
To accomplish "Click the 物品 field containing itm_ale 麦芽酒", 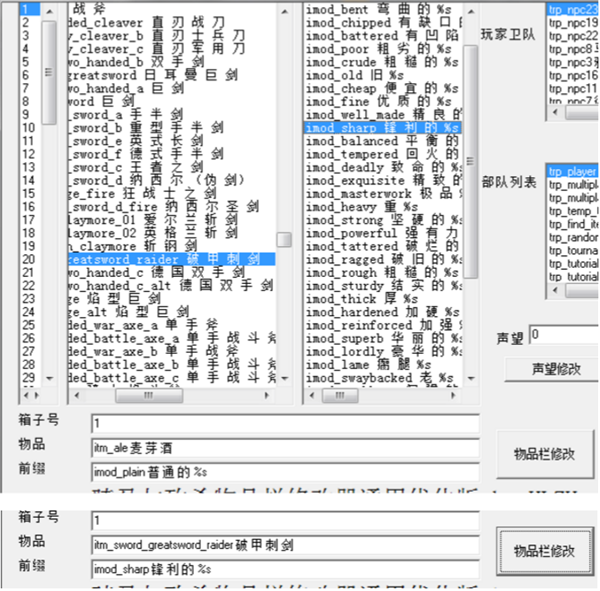I will click(285, 448).
